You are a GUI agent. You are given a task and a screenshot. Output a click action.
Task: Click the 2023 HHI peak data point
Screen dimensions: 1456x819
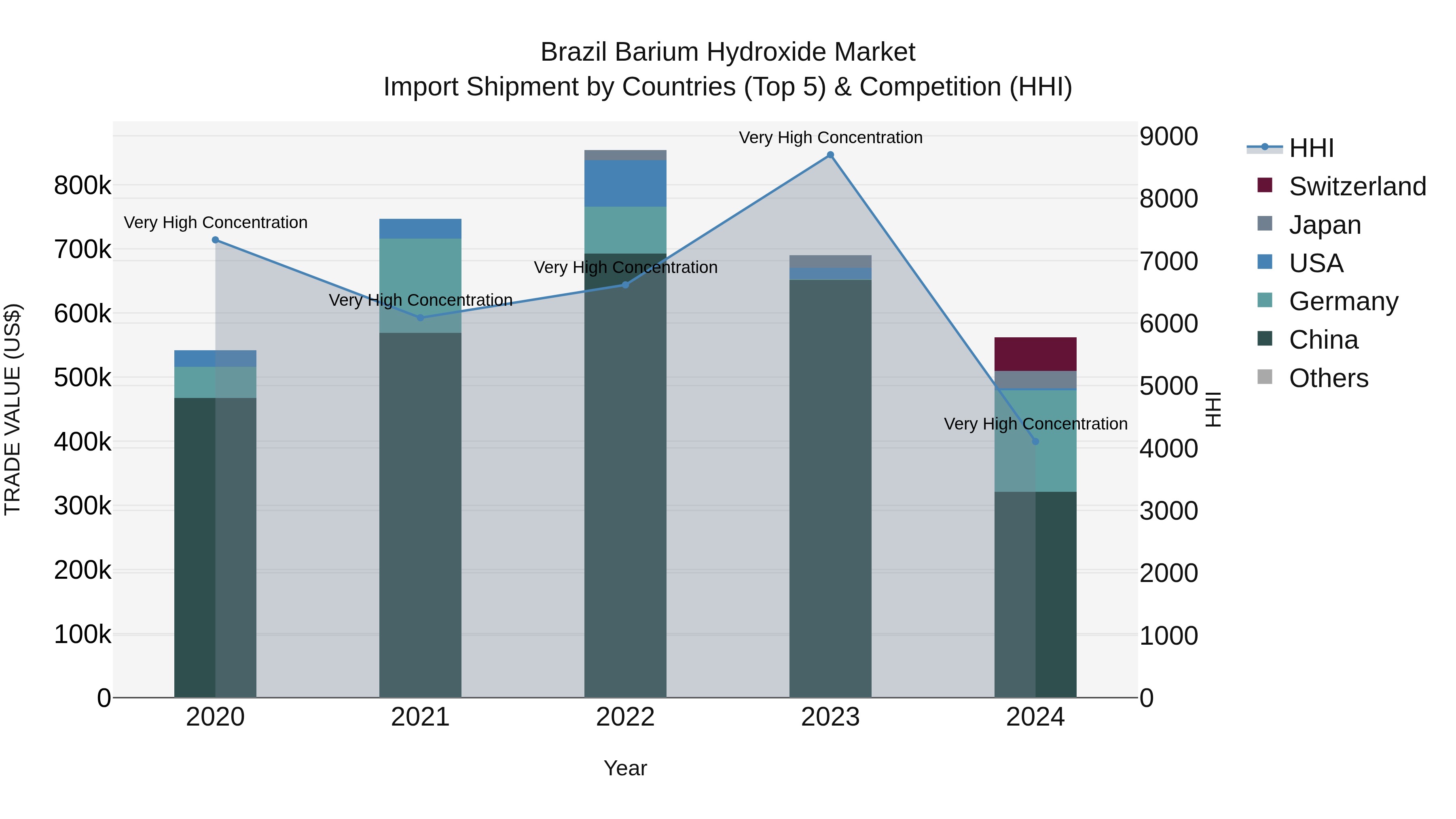pyautogui.click(x=830, y=155)
